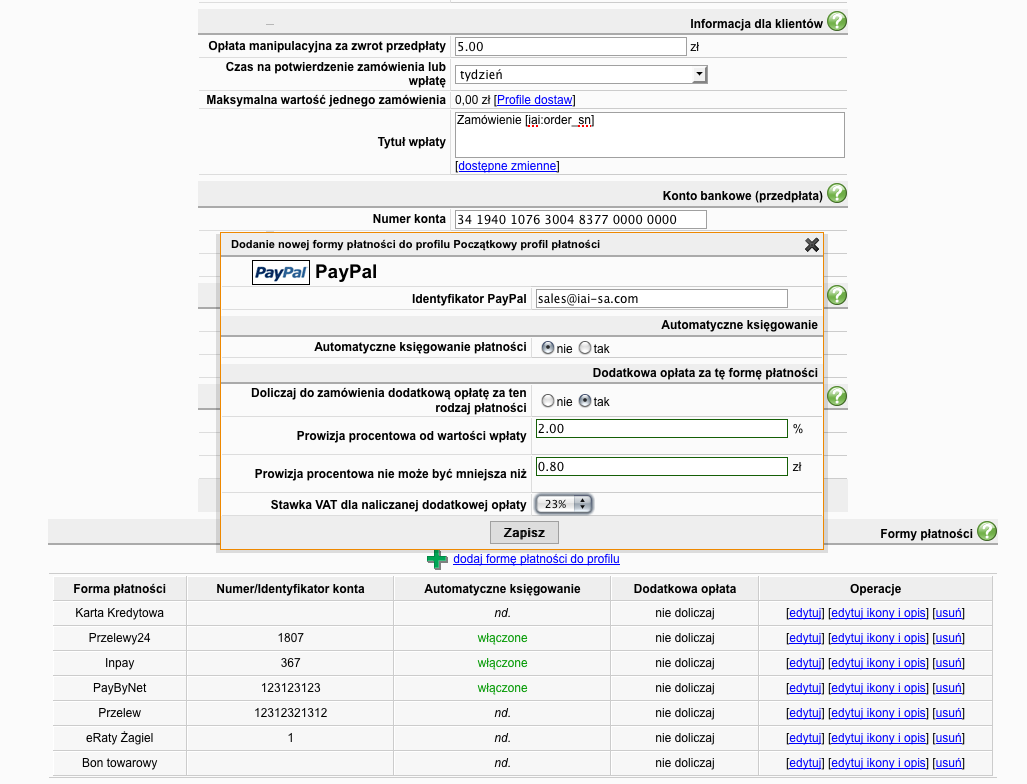Click edytuj for Bon towarowy row
The width and height of the screenshot is (1027, 784).
(805, 762)
